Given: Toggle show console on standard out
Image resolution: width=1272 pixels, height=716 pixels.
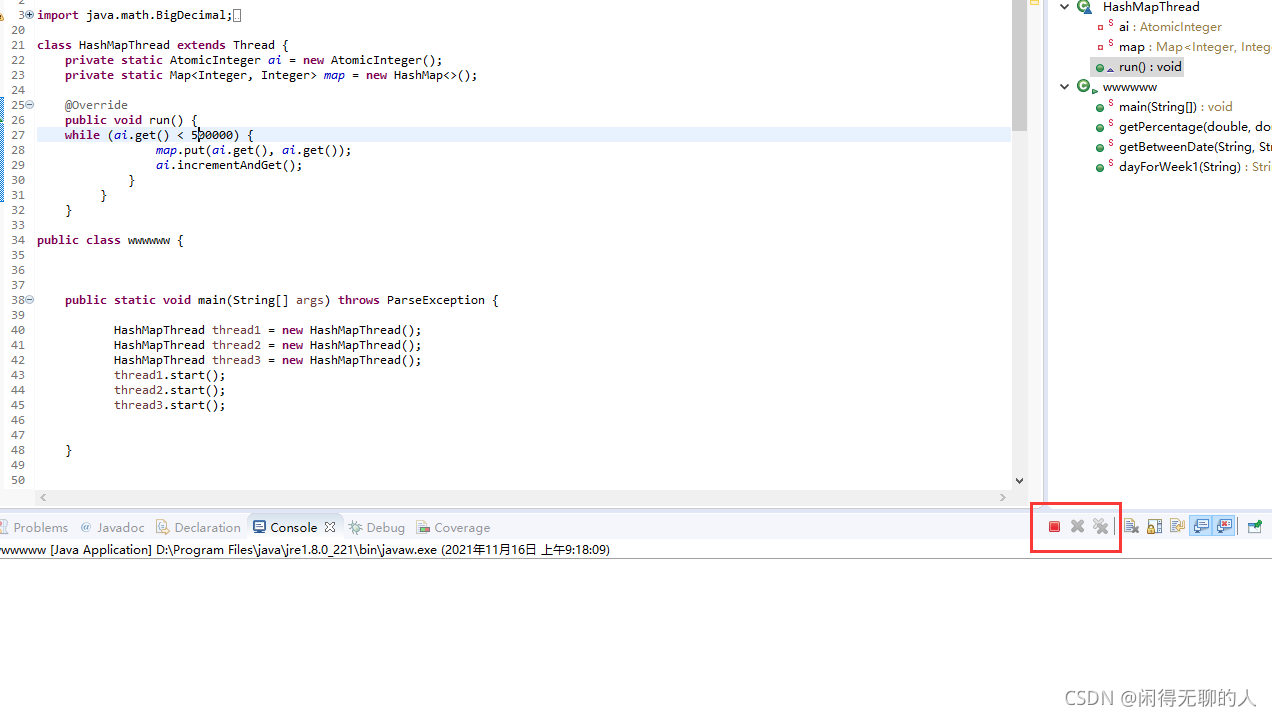Looking at the screenshot, I should click(x=1201, y=527).
